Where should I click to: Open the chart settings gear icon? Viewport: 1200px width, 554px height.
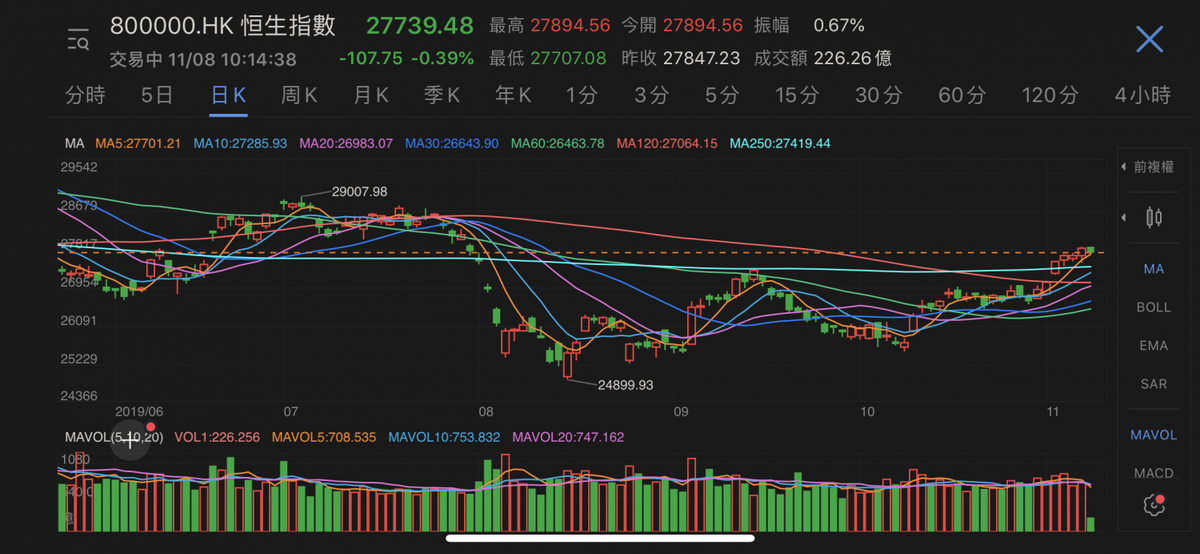click(x=1153, y=506)
